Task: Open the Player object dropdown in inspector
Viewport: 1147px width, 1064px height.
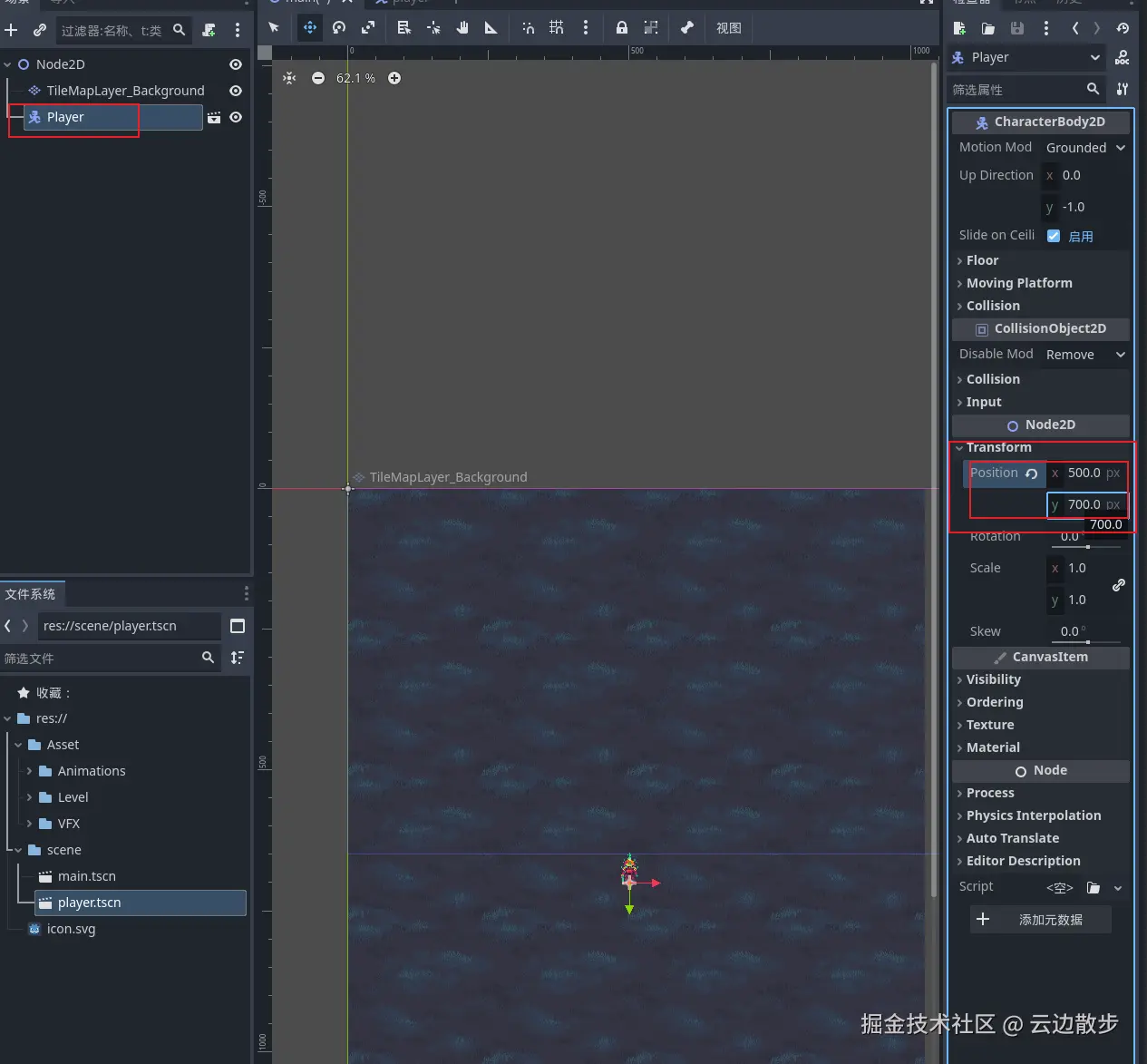Action: tap(1026, 57)
